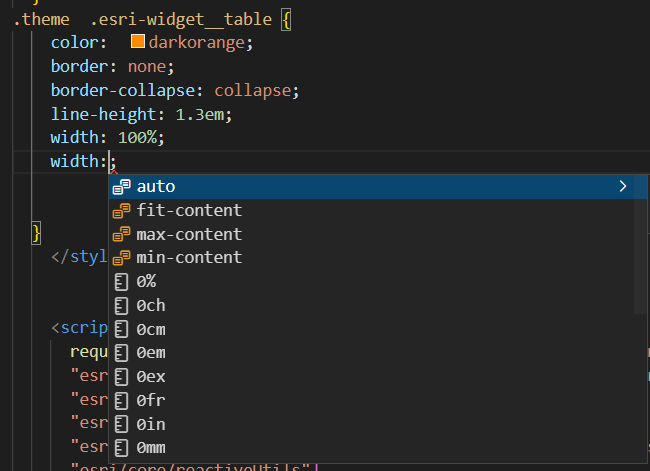This screenshot has width=650, height=471.
Task: Click the icon next to max-content
Action: (x=122, y=234)
